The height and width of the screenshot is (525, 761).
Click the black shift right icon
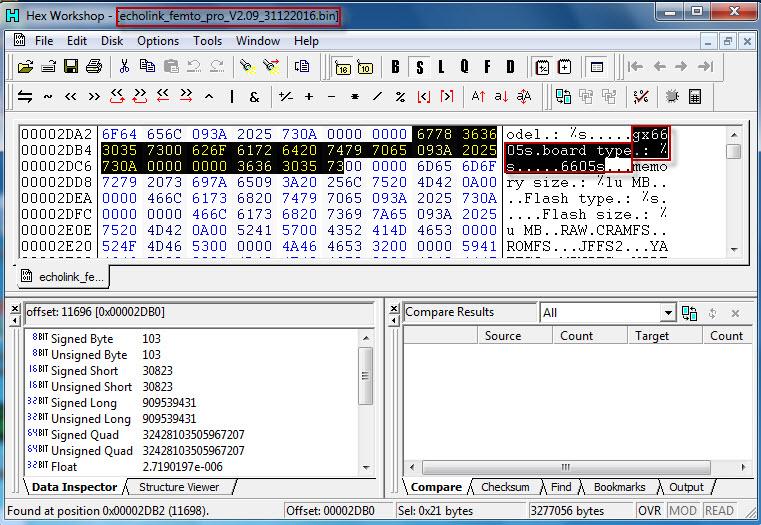tap(94, 97)
